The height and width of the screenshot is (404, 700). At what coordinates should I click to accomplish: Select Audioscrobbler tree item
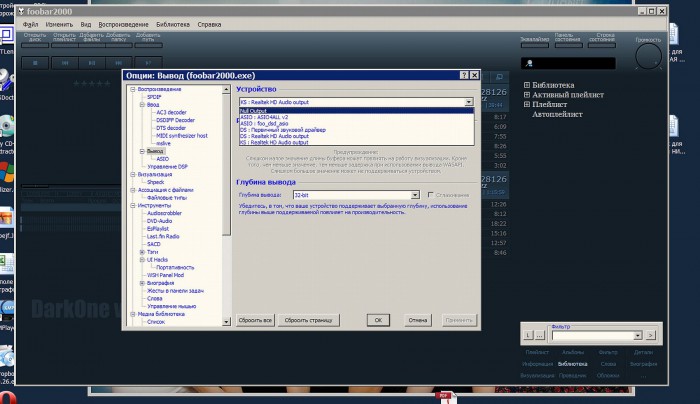point(164,213)
